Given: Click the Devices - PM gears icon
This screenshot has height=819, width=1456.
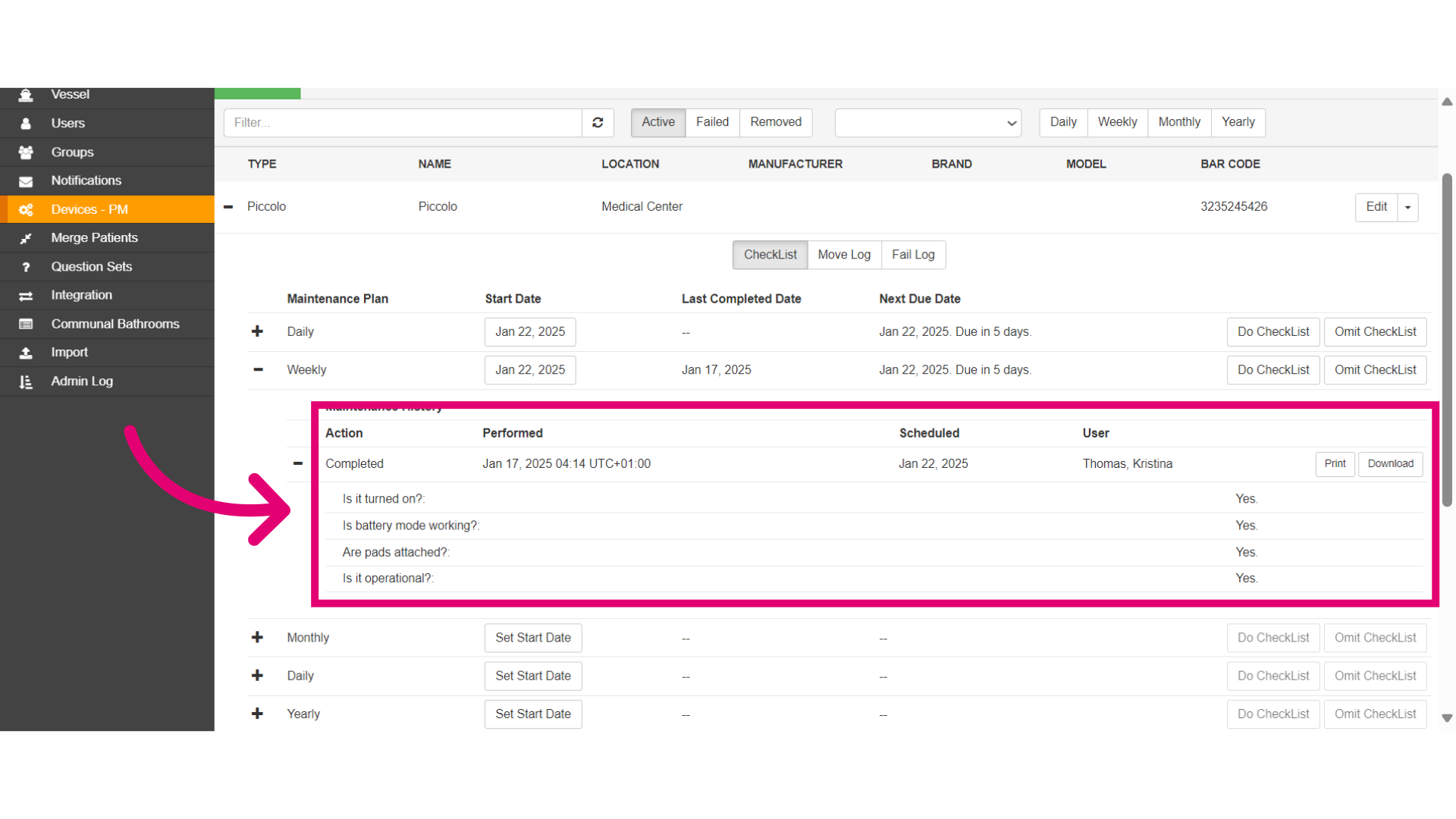Looking at the screenshot, I should click(x=26, y=210).
